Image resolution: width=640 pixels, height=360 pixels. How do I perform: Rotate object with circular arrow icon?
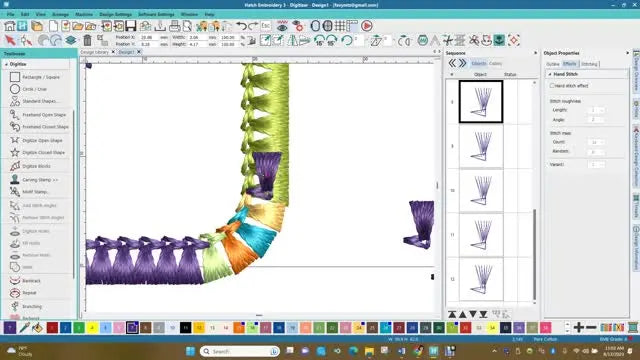click(347, 40)
